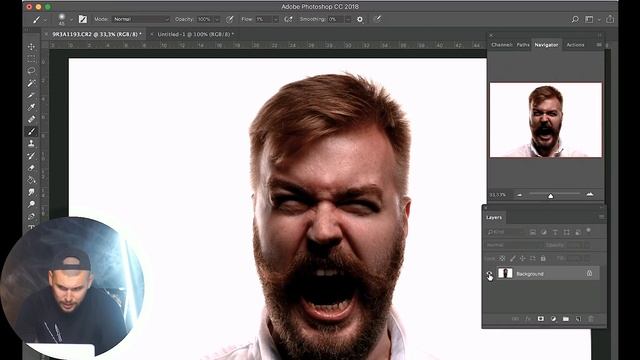Toggle lock position
This screenshot has height=360, width=640.
(522, 258)
